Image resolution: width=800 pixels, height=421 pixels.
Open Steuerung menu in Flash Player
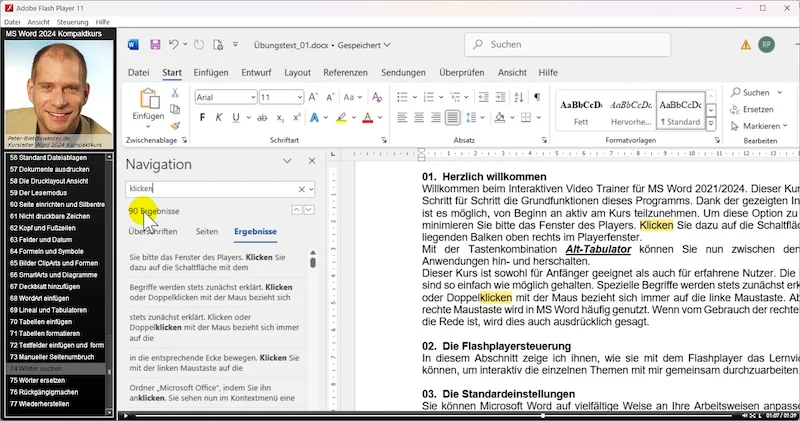[72, 22]
